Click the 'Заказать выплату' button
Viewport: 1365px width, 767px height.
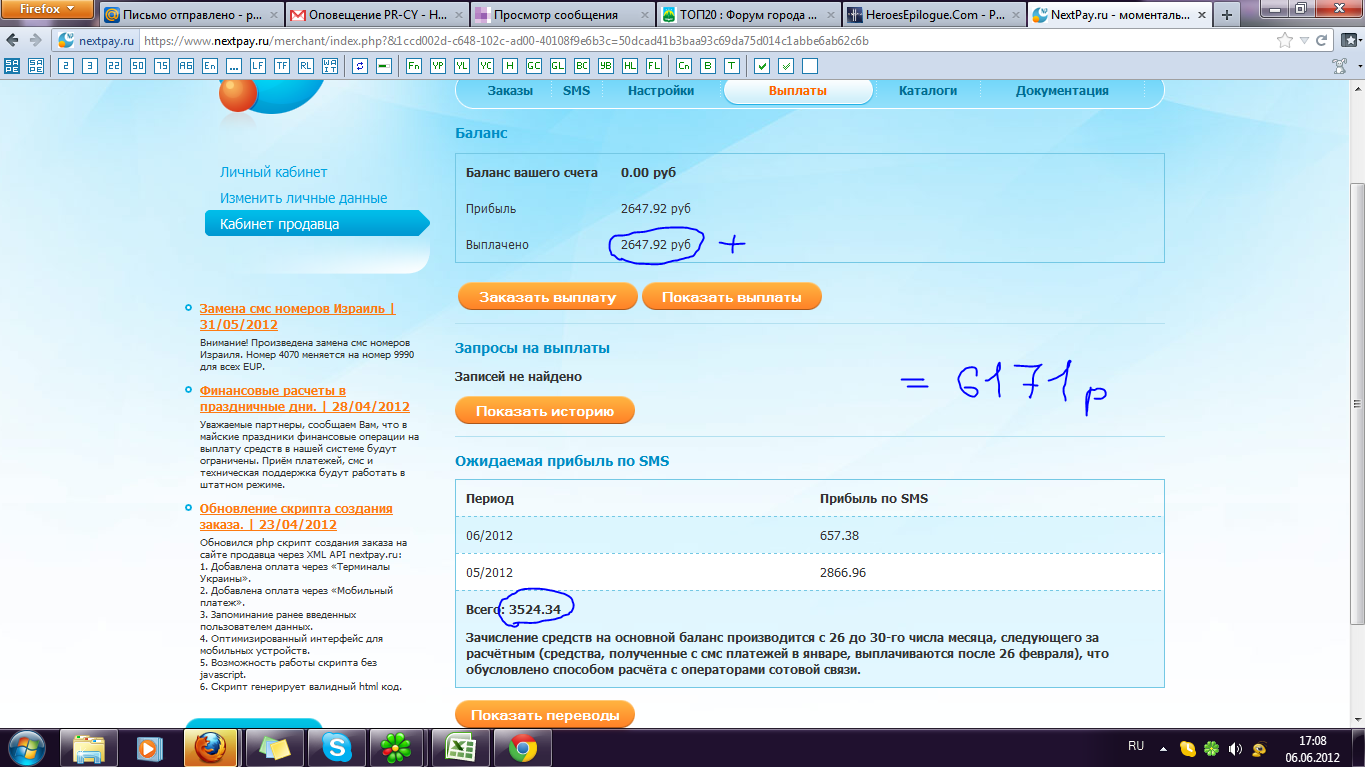pyautogui.click(x=546, y=297)
